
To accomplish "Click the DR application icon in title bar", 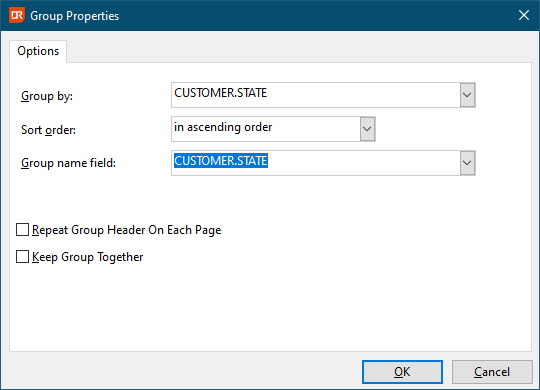I will pos(17,16).
